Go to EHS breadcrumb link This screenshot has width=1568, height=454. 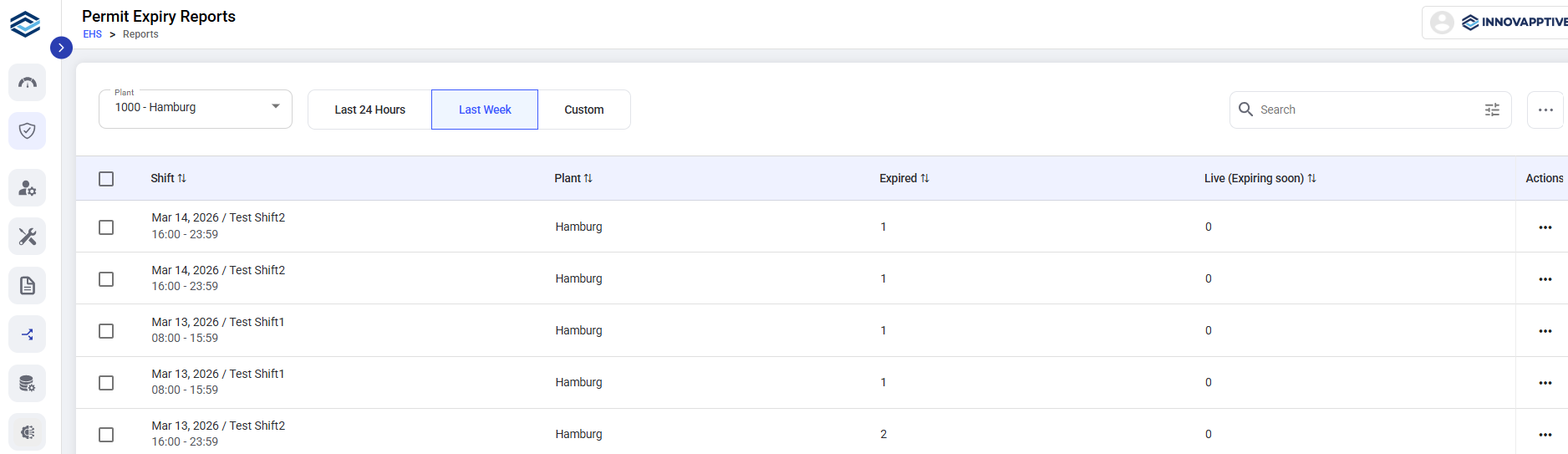(x=92, y=34)
